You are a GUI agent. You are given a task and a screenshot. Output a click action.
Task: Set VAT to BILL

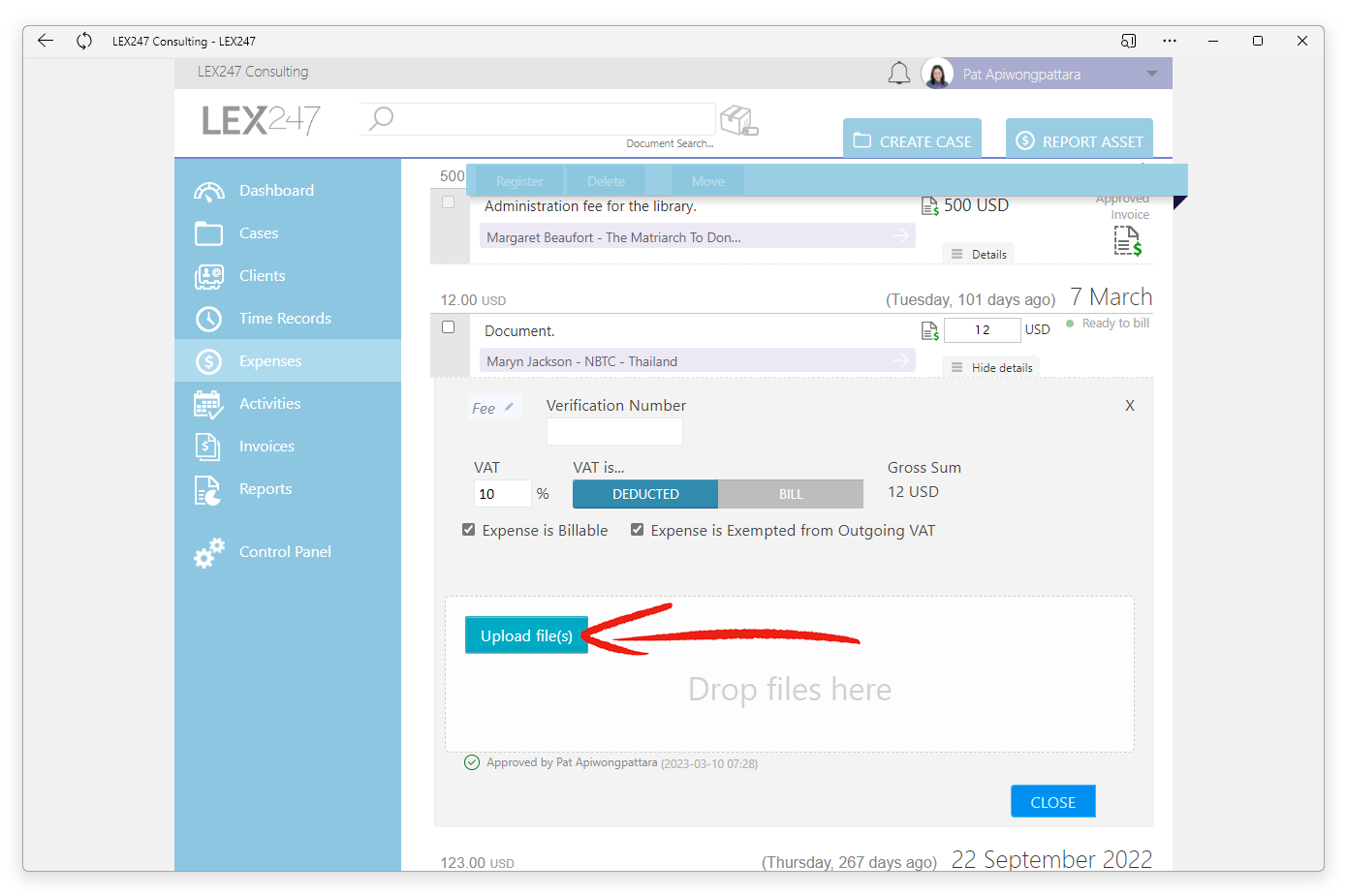[791, 494]
